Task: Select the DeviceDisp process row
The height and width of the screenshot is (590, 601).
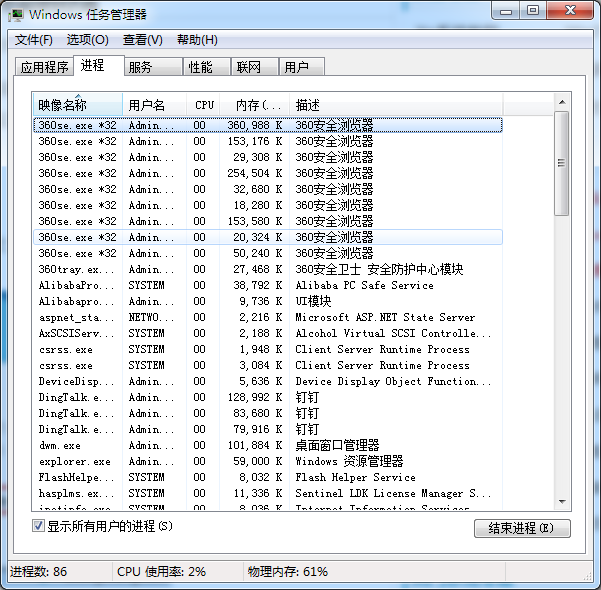Action: [268, 381]
